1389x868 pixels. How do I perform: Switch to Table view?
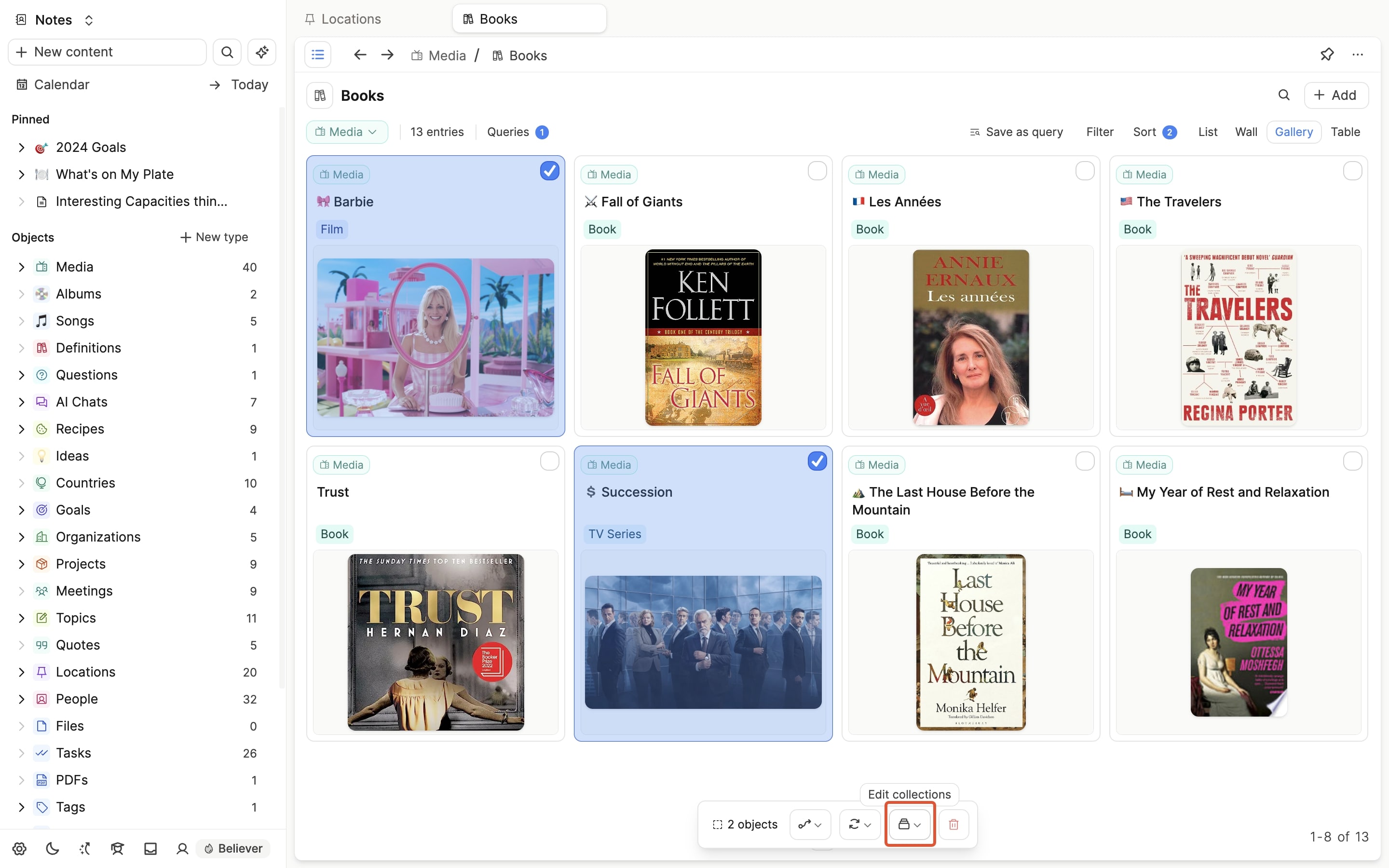(1345, 132)
